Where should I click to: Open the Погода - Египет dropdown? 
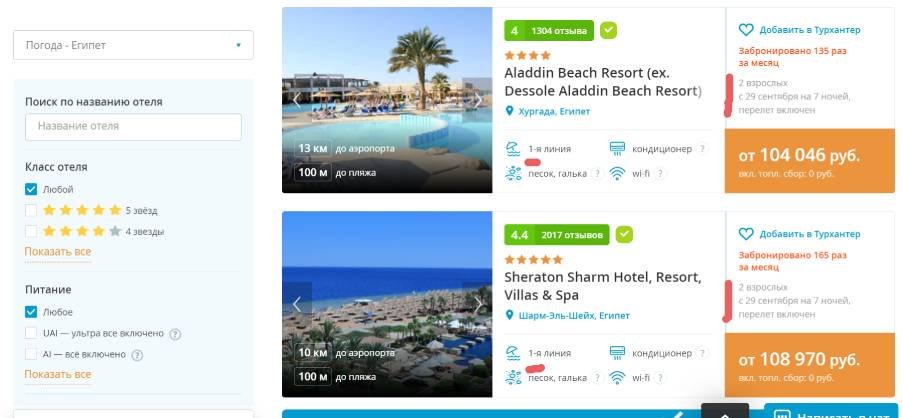tap(133, 45)
